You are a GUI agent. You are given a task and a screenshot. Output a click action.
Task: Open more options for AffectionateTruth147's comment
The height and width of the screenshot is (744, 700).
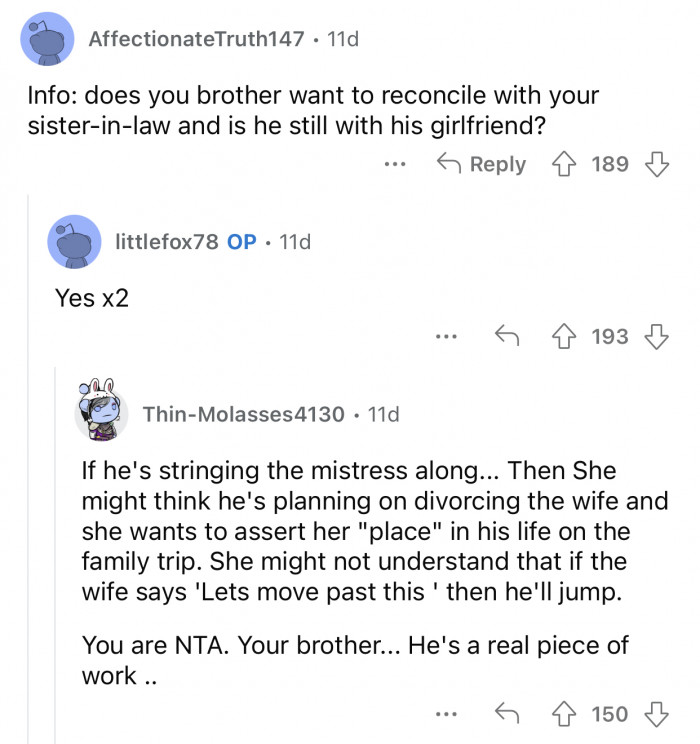click(x=396, y=164)
